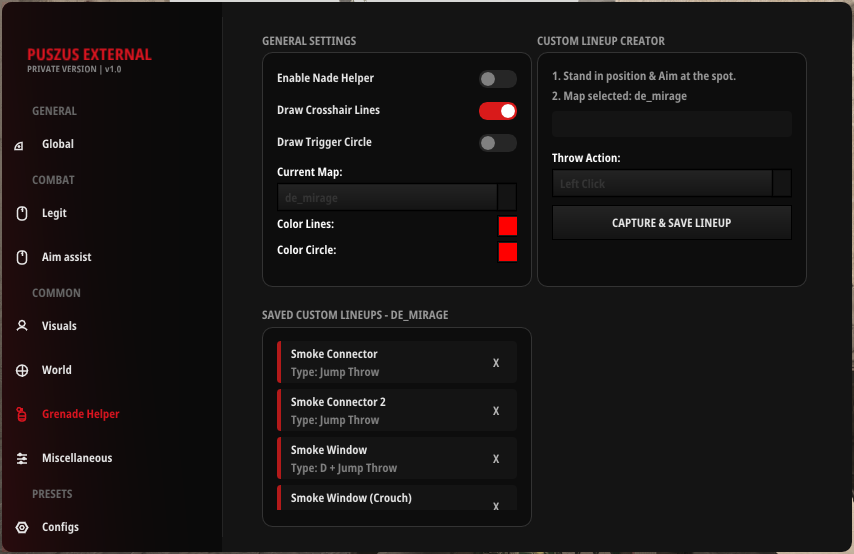Enable the Draw Trigger Circle toggle
854x554 pixels.
(498, 143)
